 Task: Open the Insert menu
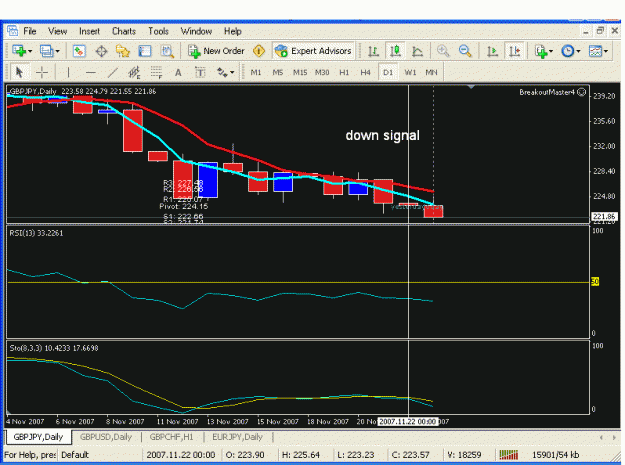(x=89, y=31)
